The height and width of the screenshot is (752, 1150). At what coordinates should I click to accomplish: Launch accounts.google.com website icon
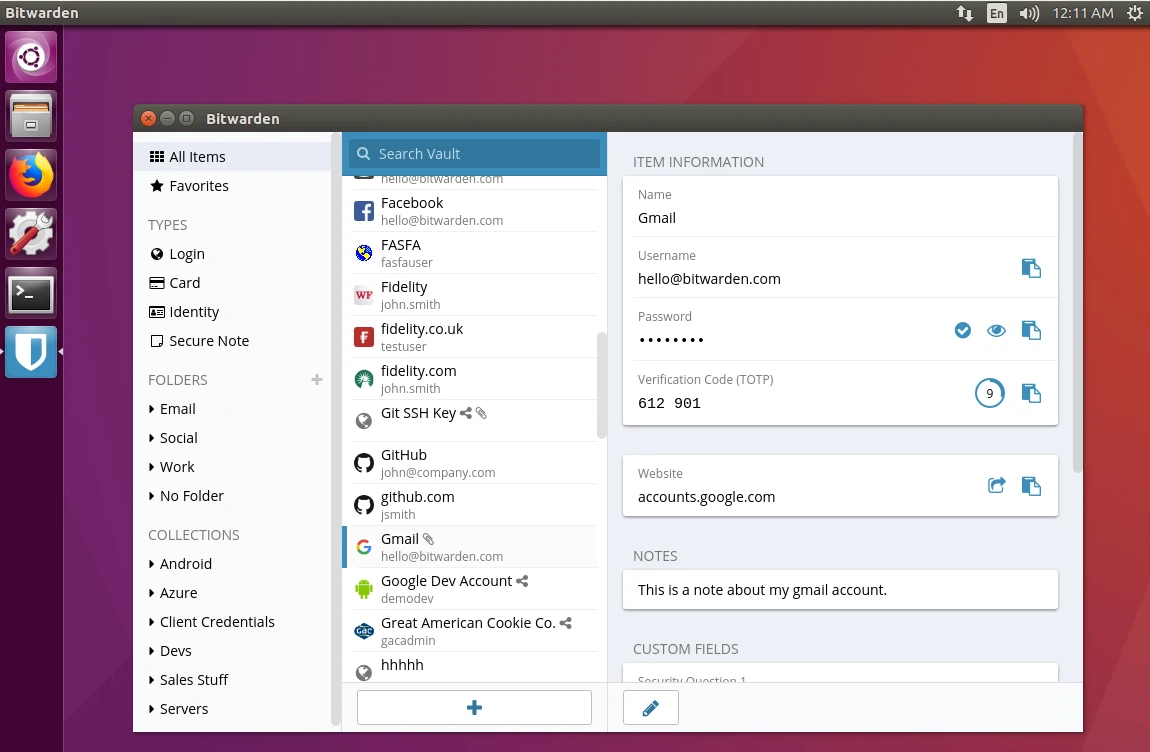click(x=996, y=486)
